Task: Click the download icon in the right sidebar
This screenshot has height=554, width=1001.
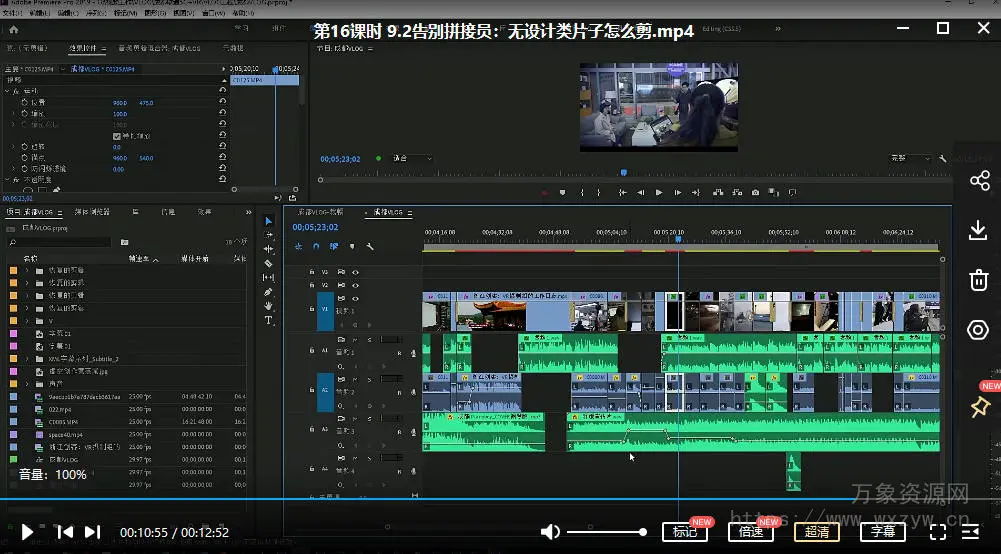Action: (x=978, y=231)
